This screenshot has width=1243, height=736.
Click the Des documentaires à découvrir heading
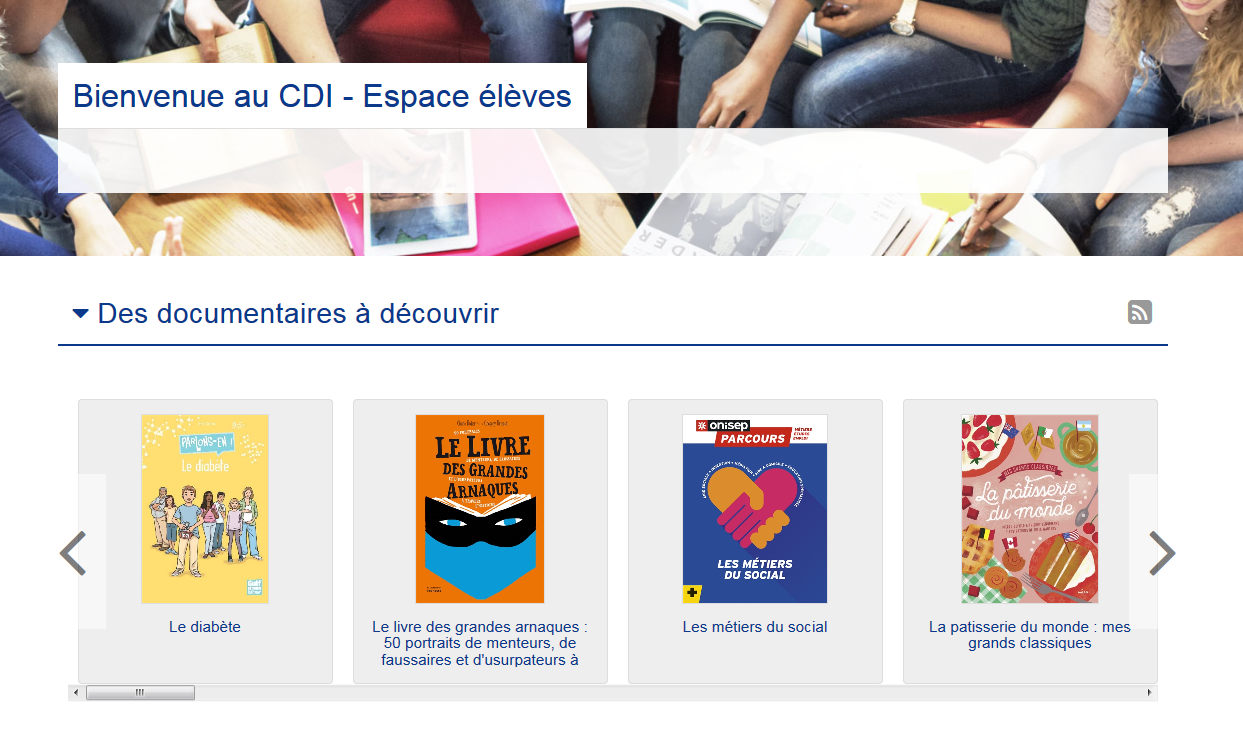[298, 314]
